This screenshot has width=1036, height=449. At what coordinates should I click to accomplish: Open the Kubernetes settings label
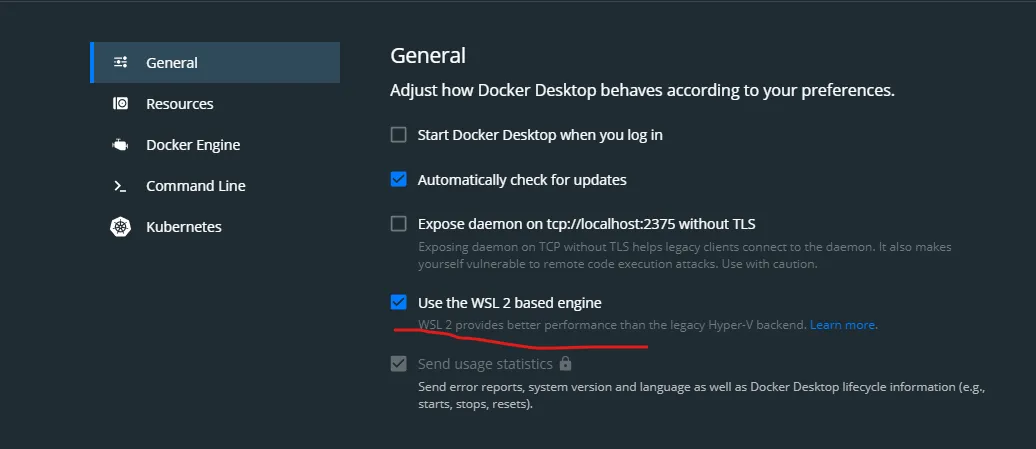click(x=183, y=227)
